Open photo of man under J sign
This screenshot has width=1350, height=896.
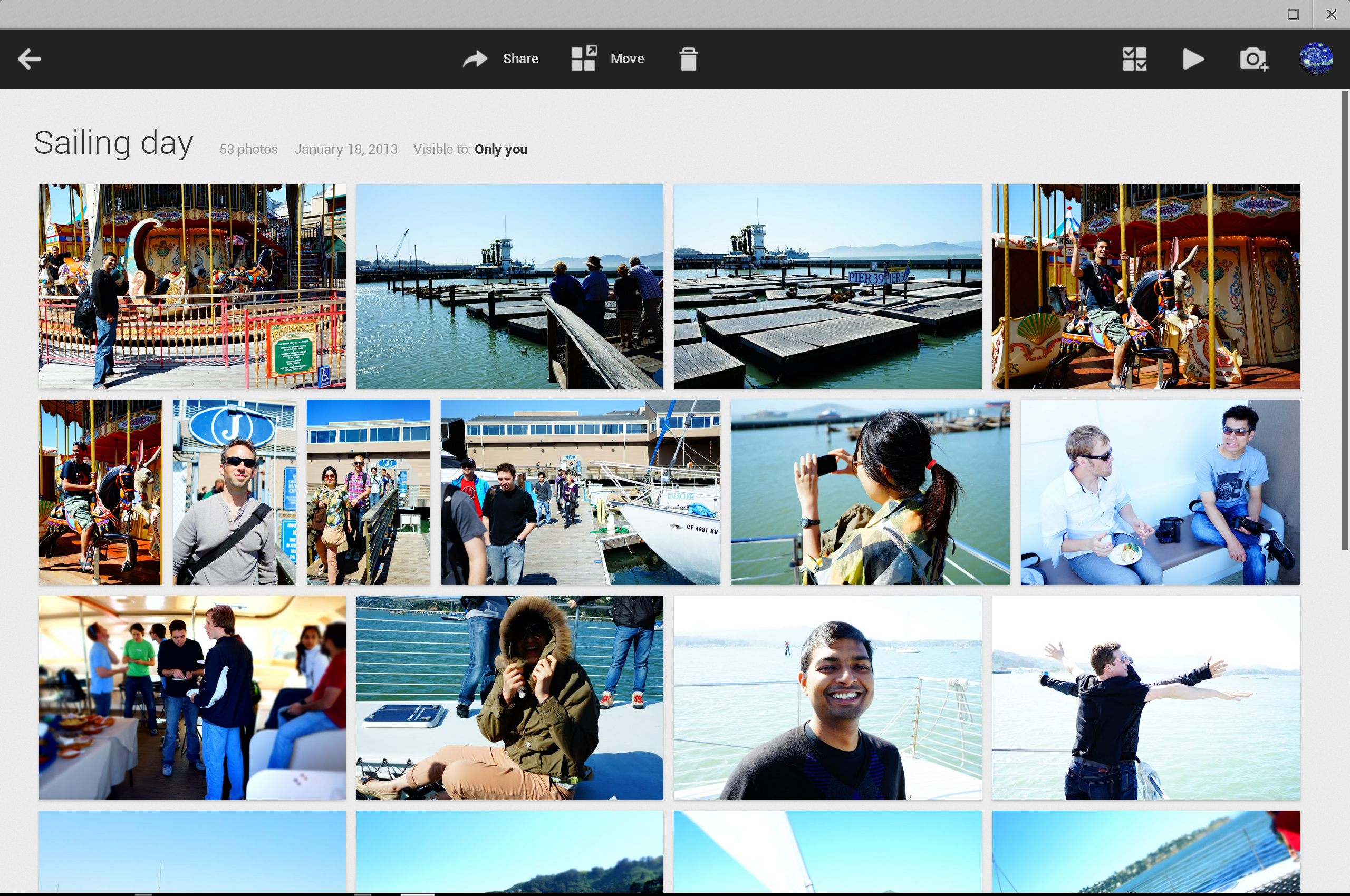235,492
